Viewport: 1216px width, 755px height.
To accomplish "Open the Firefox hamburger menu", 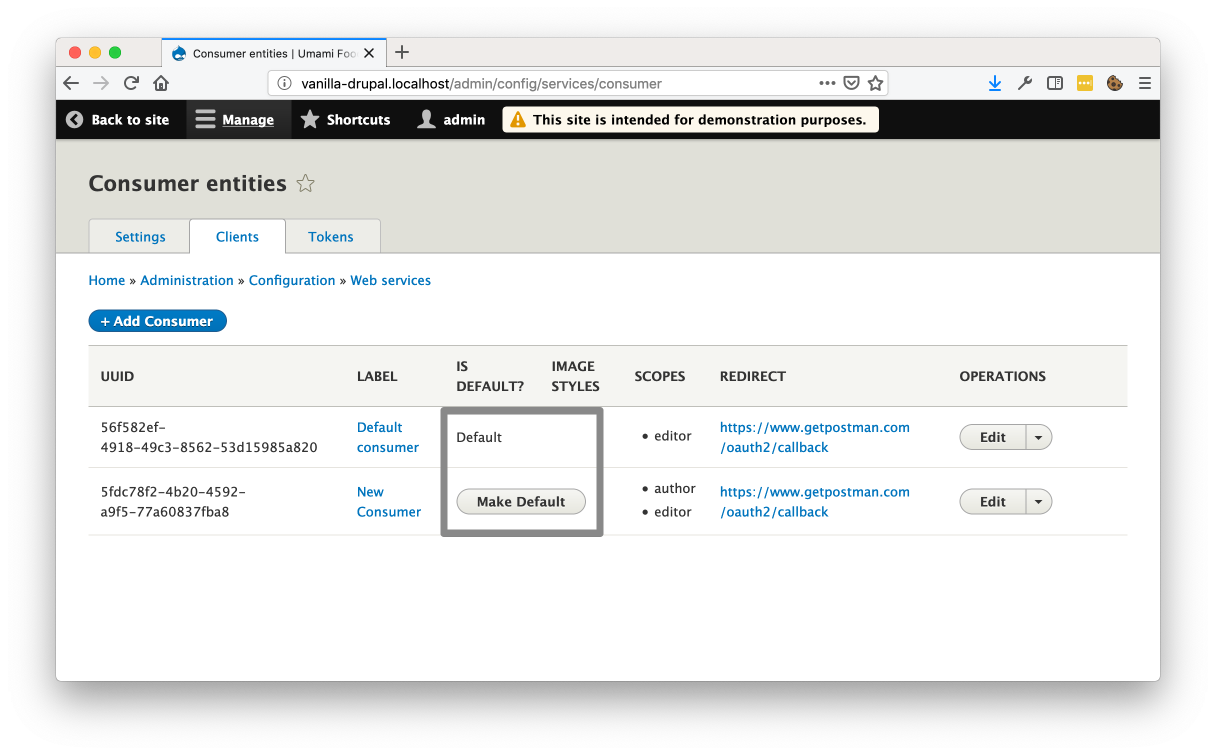I will tap(1144, 83).
